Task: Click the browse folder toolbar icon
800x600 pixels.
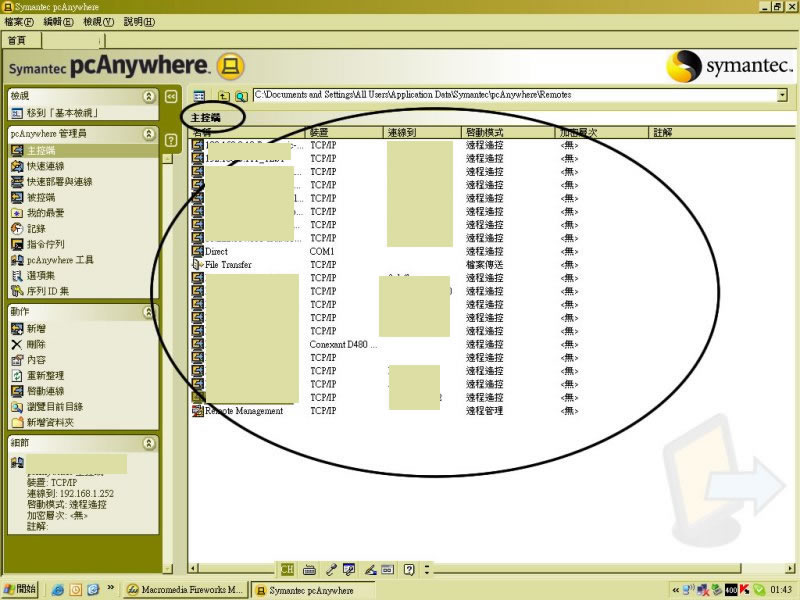Action: (x=241, y=96)
